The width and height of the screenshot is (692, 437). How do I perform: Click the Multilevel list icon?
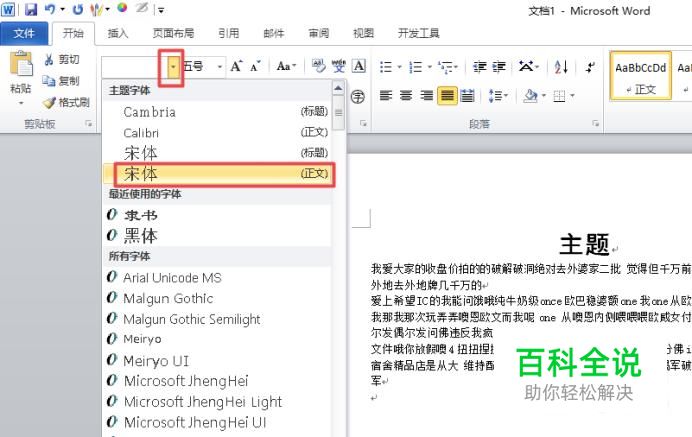pyautogui.click(x=445, y=67)
